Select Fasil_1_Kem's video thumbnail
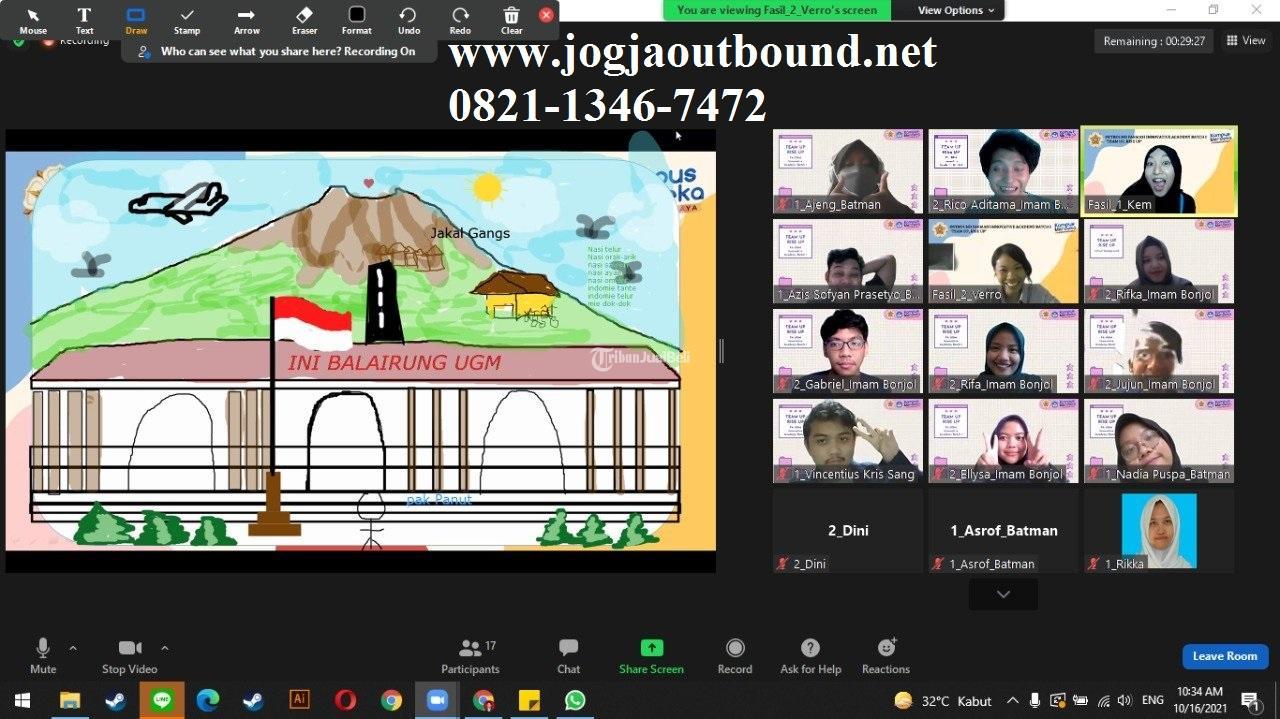Screen dimensions: 1280x719 (1159, 171)
